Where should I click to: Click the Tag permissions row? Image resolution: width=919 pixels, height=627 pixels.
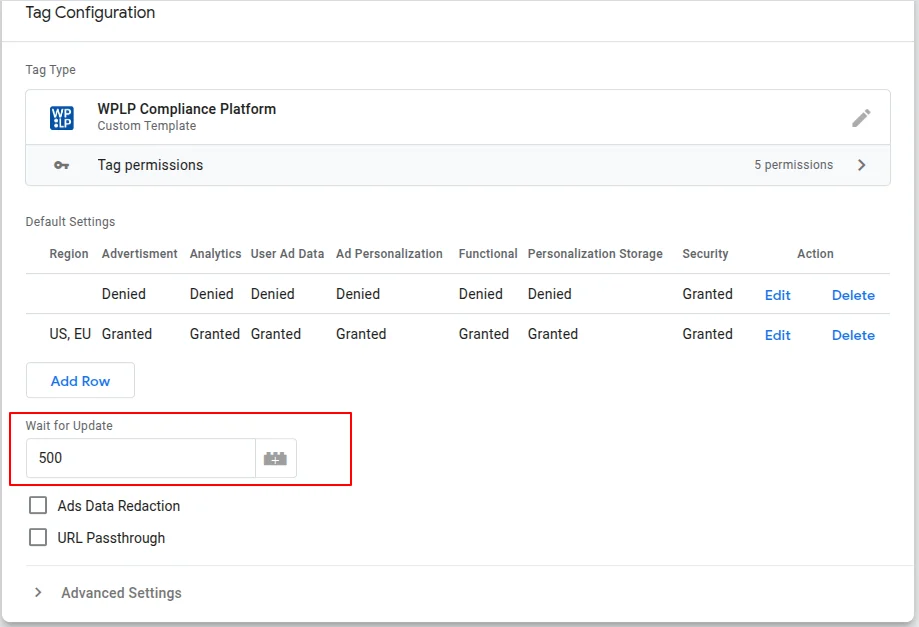point(150,164)
